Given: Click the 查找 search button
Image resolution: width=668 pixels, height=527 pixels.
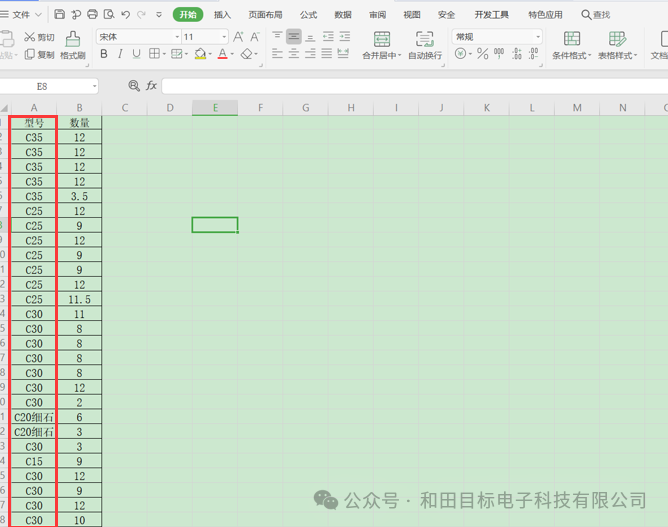Looking at the screenshot, I should (x=596, y=15).
